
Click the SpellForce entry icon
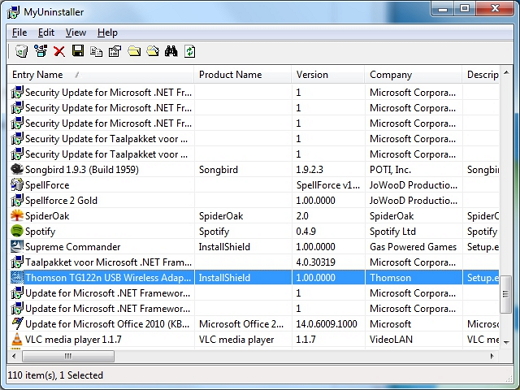(x=17, y=185)
